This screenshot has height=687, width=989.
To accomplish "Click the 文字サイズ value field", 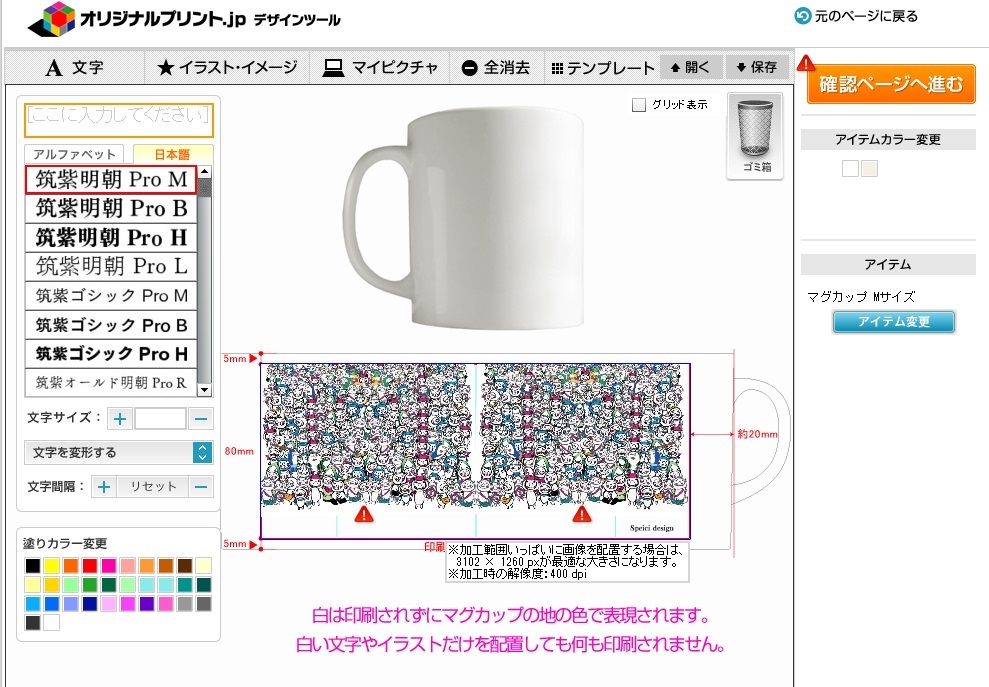I will [160, 418].
